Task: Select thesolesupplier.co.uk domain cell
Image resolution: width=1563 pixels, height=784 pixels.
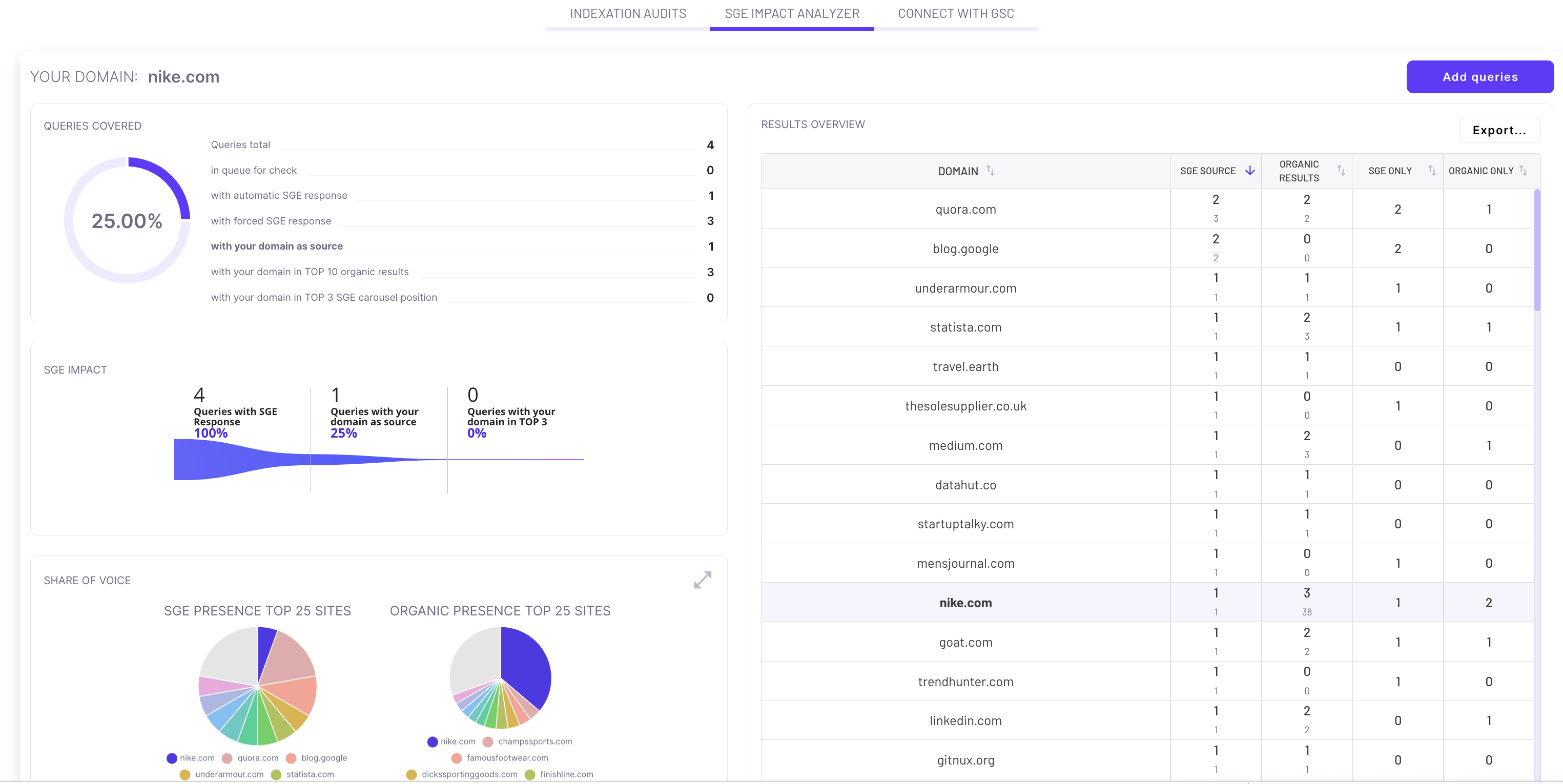Action: [965, 406]
